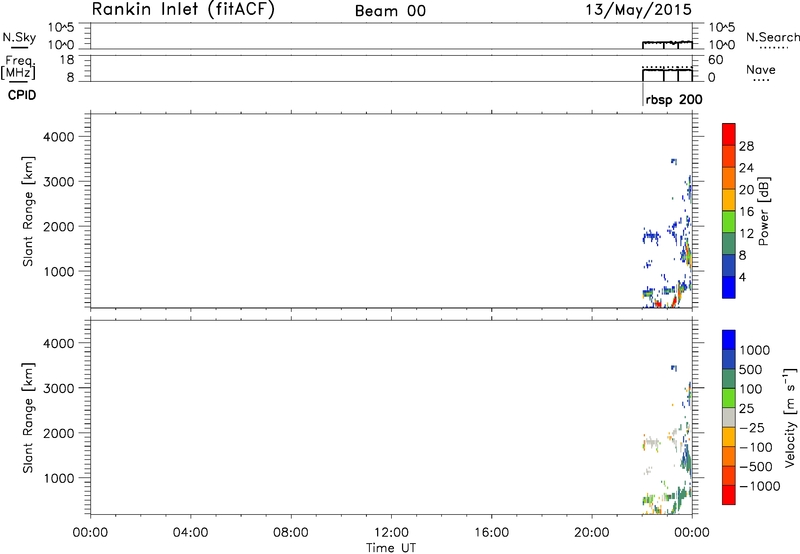The image size is (800, 554).
Task: Click the 1000 tick in the velocity panel
Action: (58, 478)
